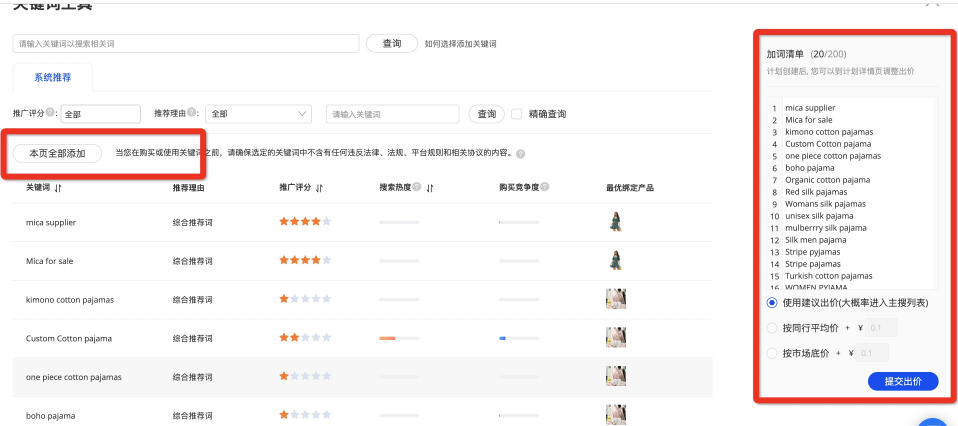The height and width of the screenshot is (426, 958).
Task: Sort the table by 关键词 column
Action: 58,188
